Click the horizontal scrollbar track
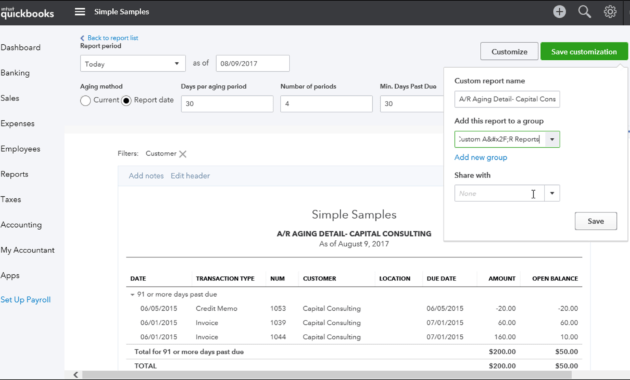The height and width of the screenshot is (380, 630). (x=327, y=375)
